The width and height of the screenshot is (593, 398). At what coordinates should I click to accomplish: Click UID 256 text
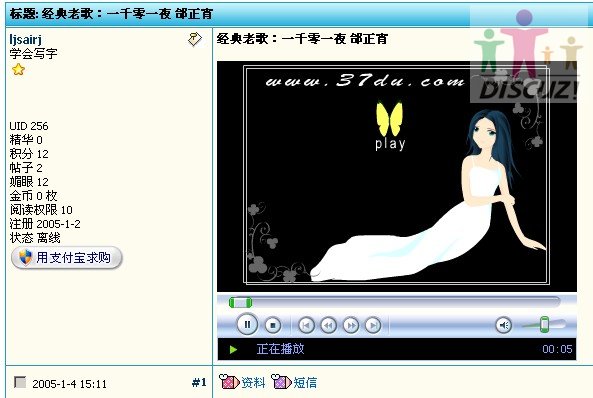click(x=29, y=126)
